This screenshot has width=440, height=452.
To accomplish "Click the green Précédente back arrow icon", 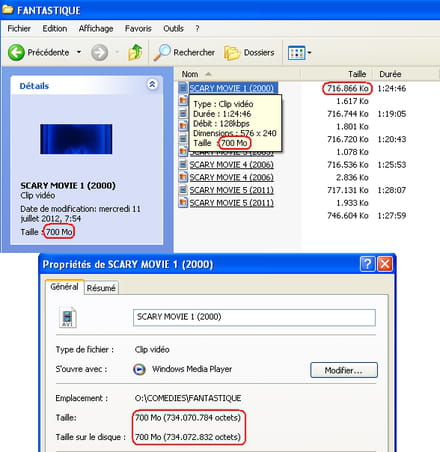I will (x=16, y=52).
